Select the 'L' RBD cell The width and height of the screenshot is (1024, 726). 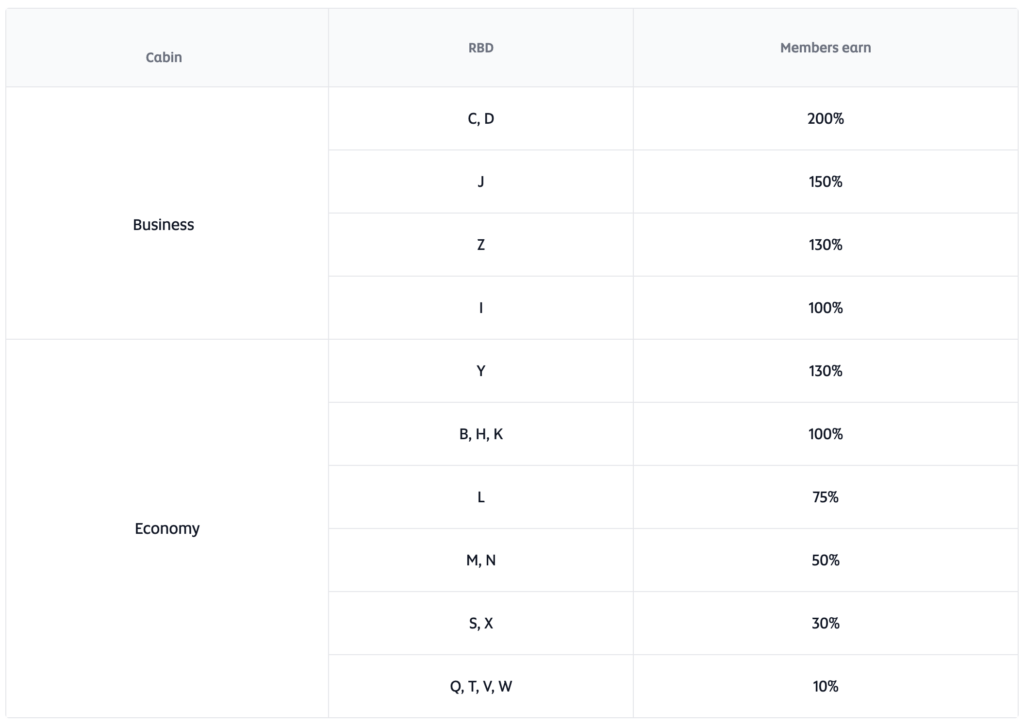(481, 497)
